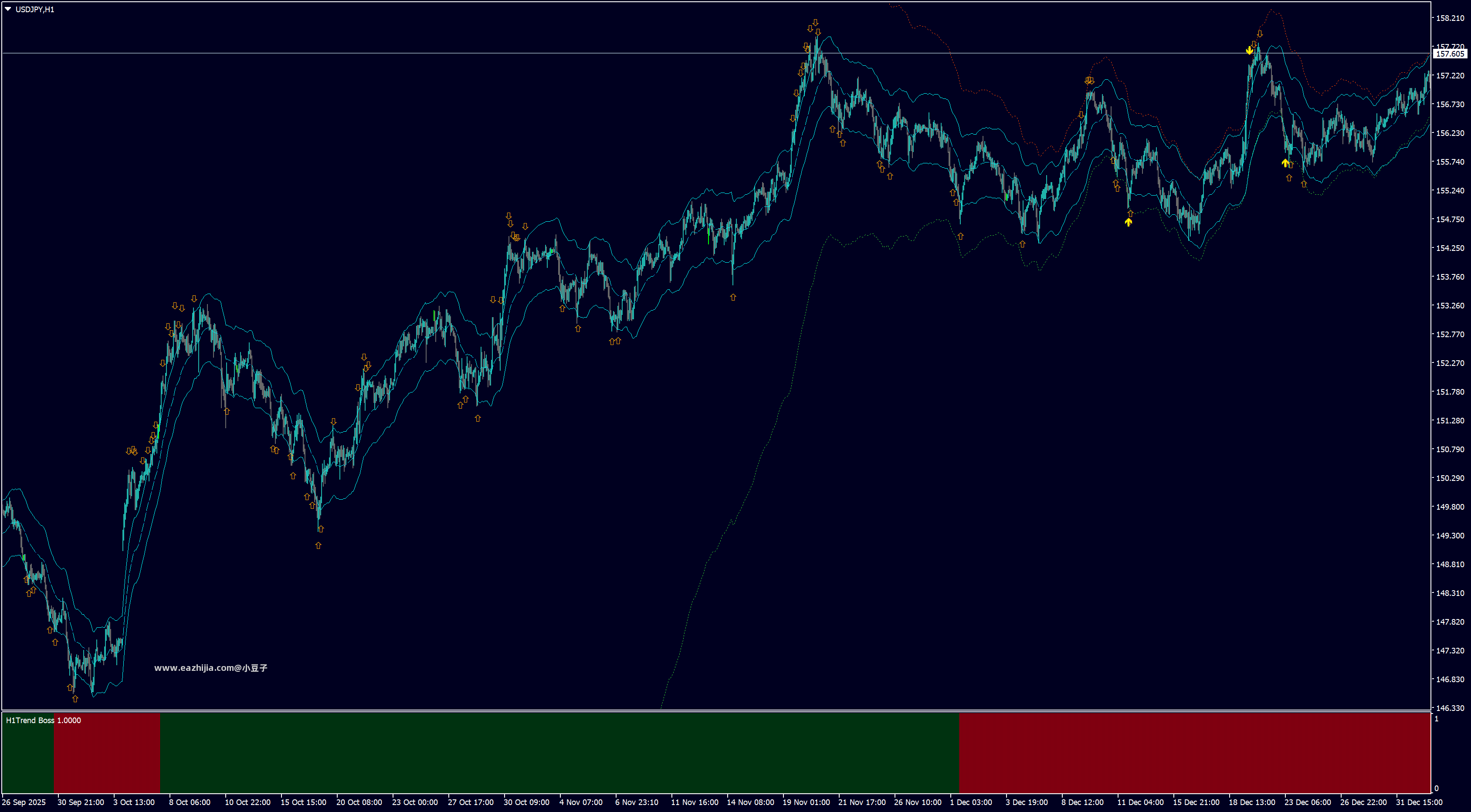This screenshot has width=1471, height=812.
Task: Click the 21 Nov 17:00 time label
Action: 862,802
